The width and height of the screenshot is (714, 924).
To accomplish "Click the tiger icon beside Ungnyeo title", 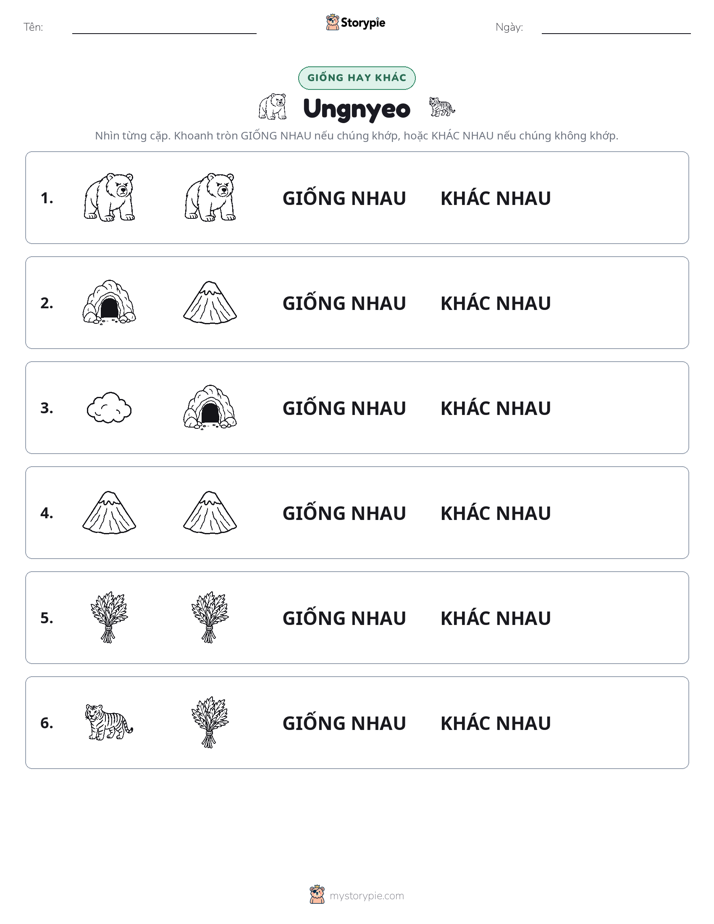I will [x=442, y=107].
